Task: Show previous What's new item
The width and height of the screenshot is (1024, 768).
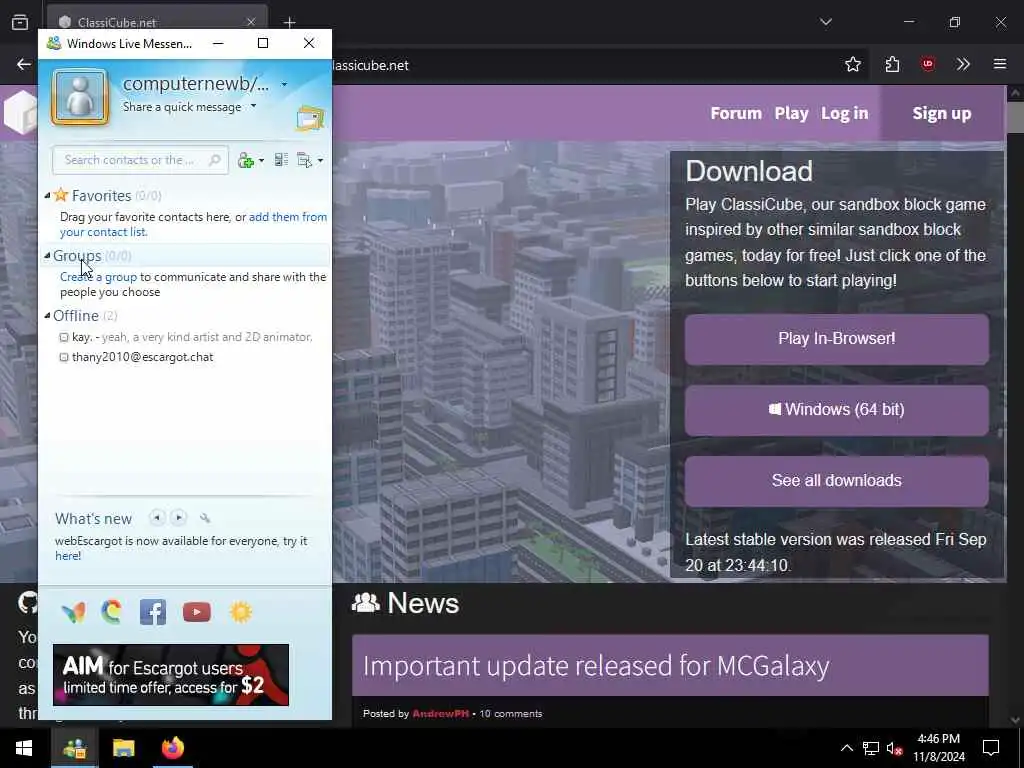Action: pos(157,518)
